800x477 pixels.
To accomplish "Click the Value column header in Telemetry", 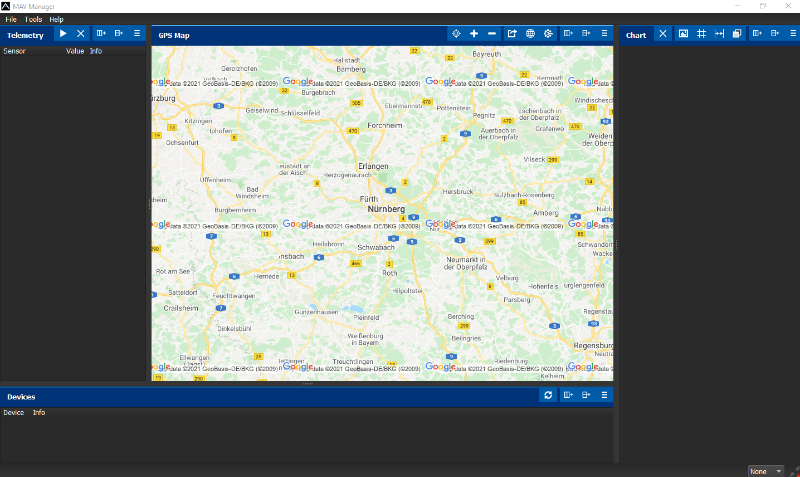I will 75,51.
